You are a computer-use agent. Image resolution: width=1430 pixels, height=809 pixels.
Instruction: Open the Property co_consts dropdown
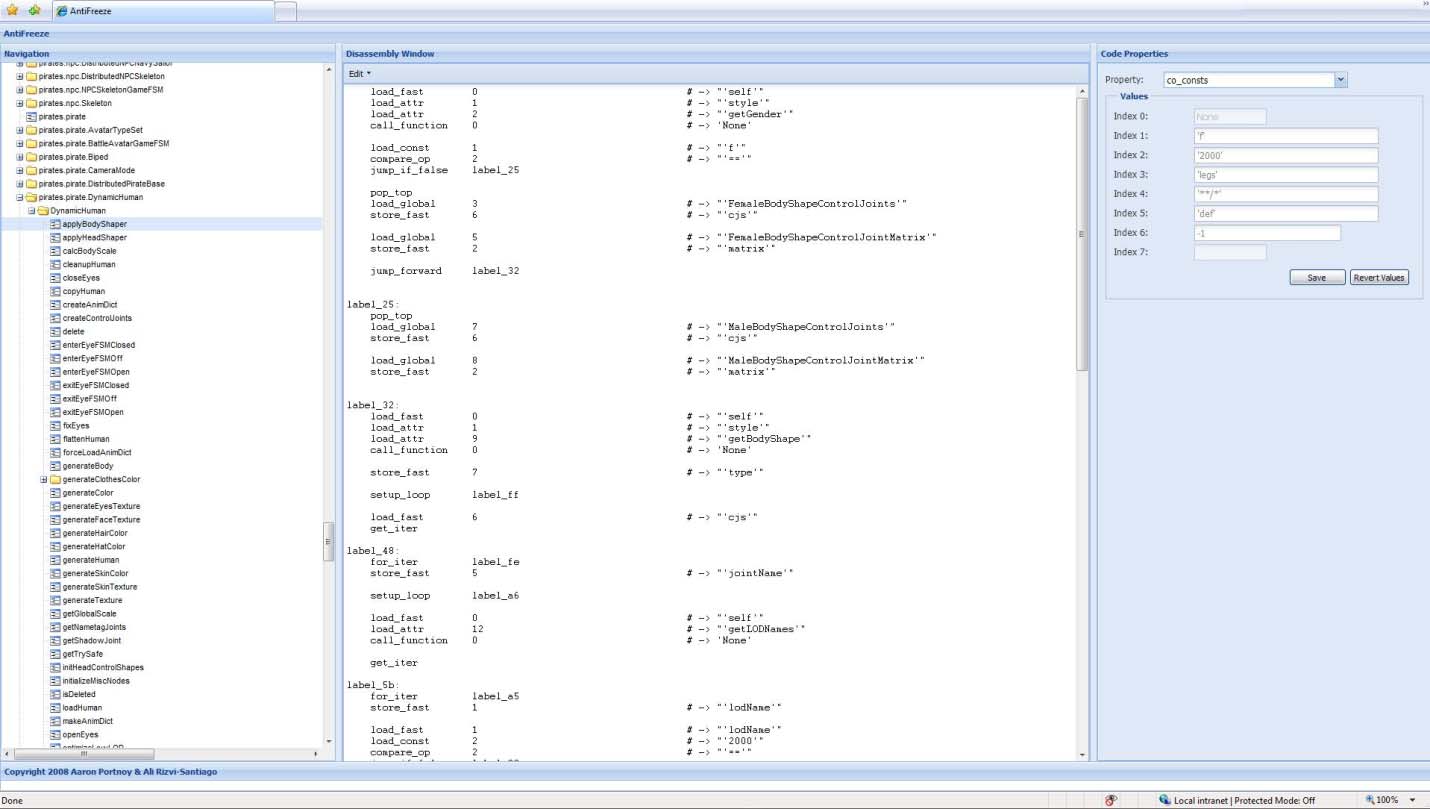1341,80
